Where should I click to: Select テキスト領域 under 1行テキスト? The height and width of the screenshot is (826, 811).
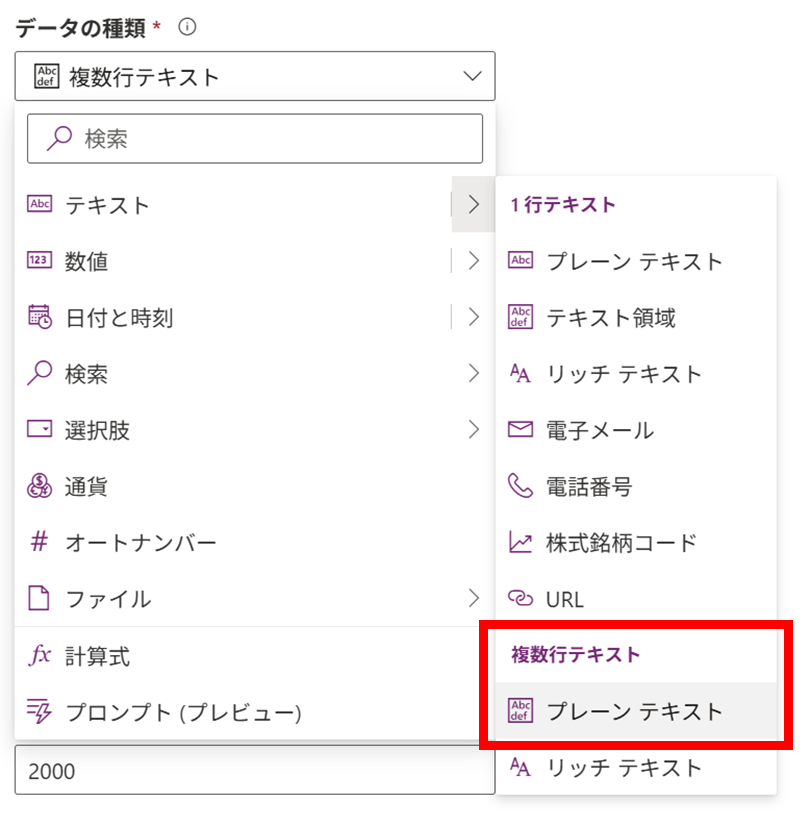click(610, 318)
